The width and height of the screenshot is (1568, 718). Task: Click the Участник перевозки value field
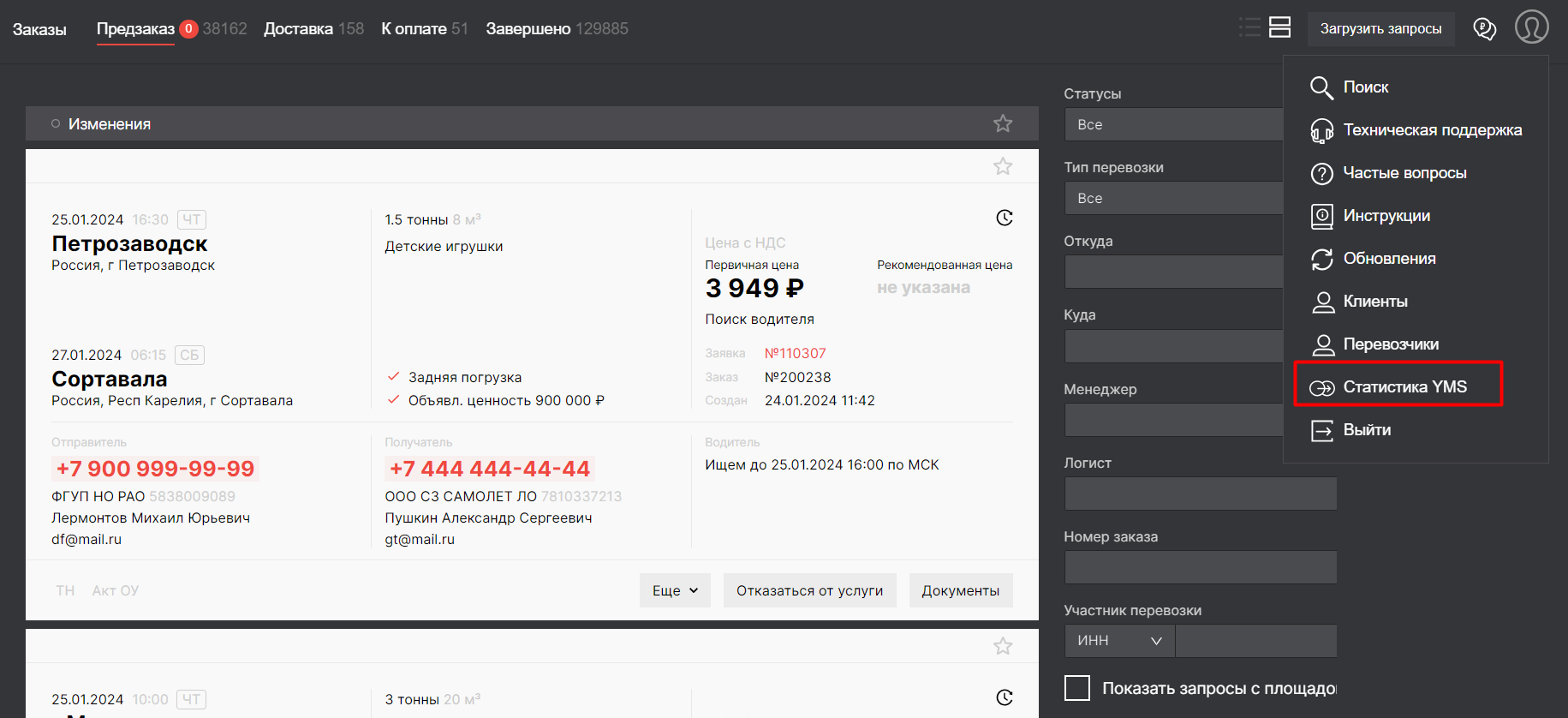(x=1256, y=641)
